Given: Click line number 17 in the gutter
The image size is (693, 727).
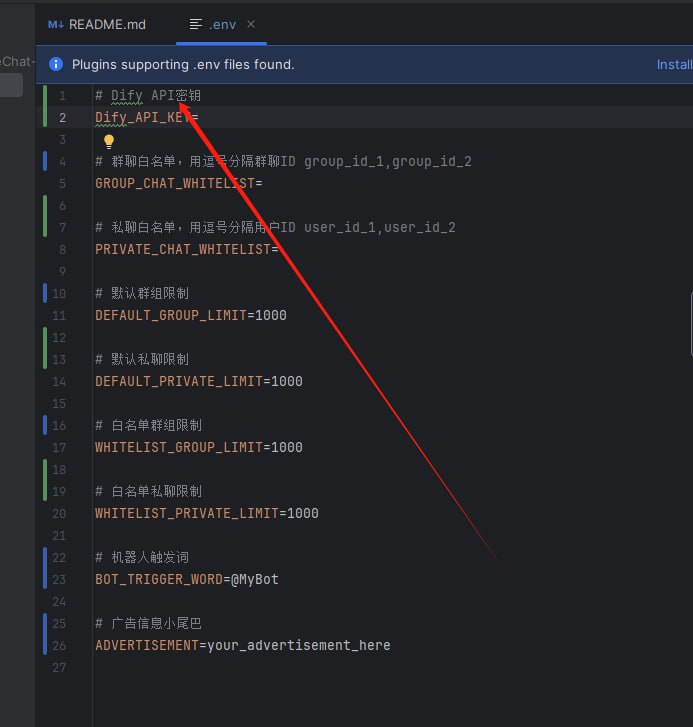Looking at the screenshot, I should pos(59,447).
